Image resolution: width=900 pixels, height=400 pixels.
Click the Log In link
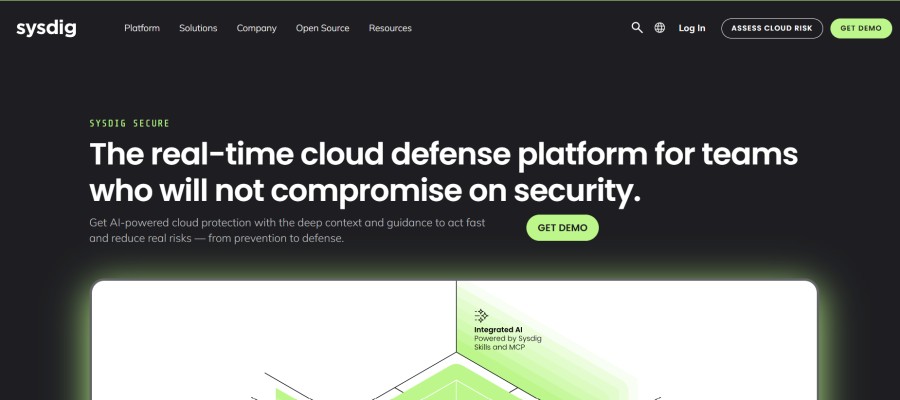692,28
